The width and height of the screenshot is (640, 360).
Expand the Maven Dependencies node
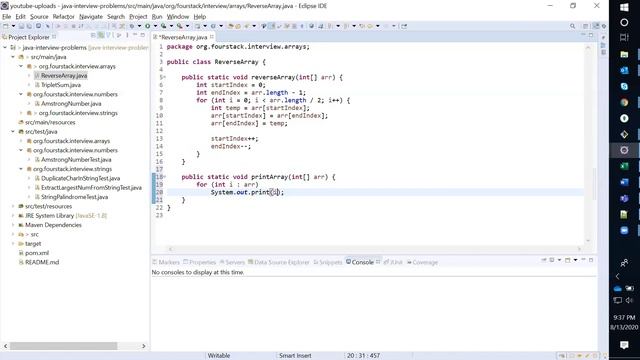13,225
